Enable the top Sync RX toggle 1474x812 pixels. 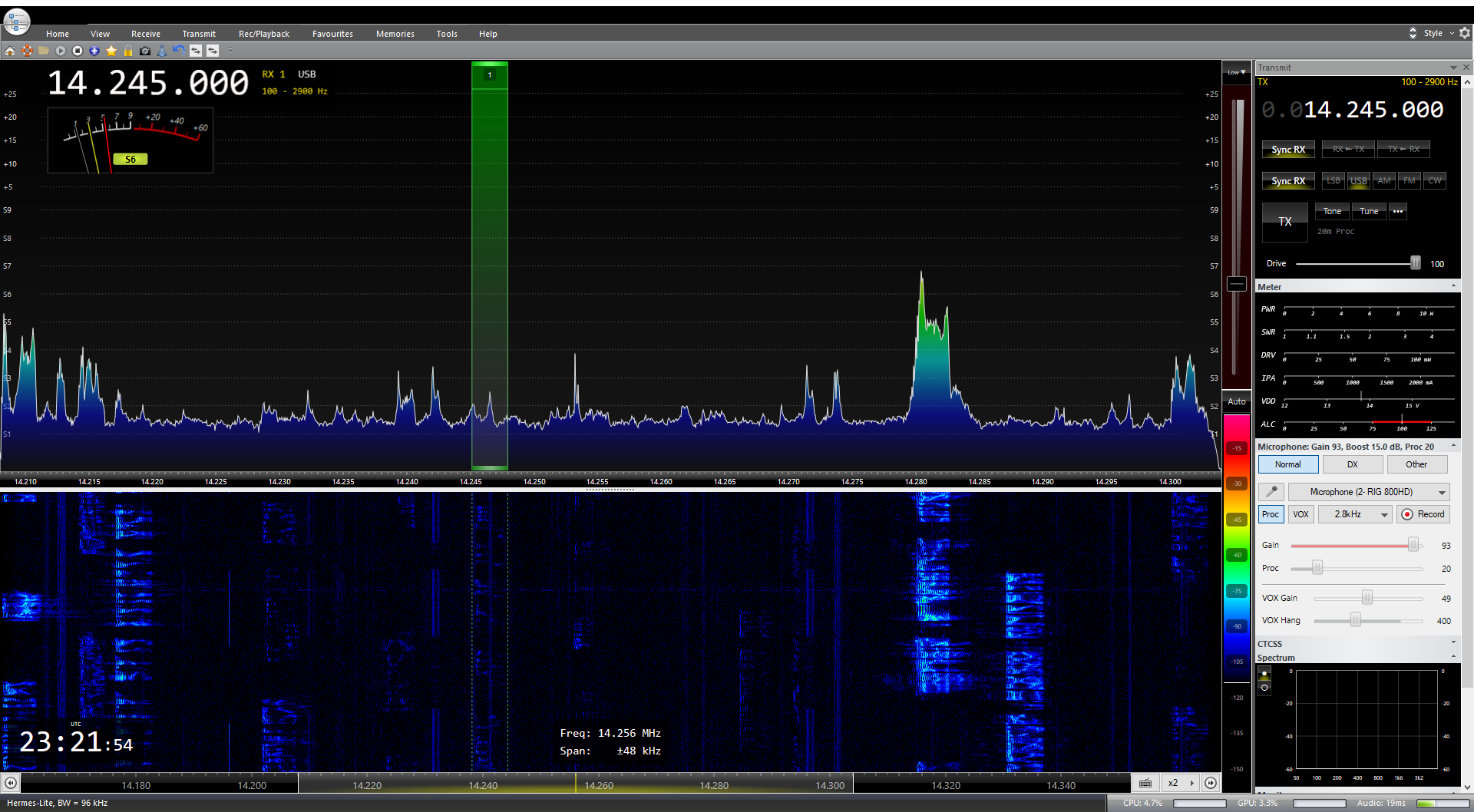click(x=1287, y=150)
